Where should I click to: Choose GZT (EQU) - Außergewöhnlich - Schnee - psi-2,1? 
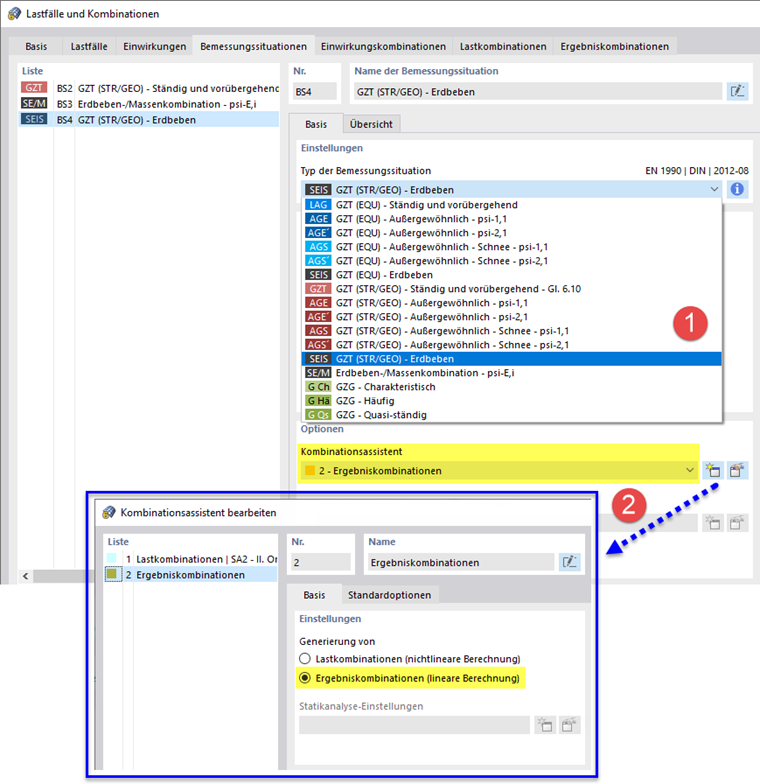512,260
